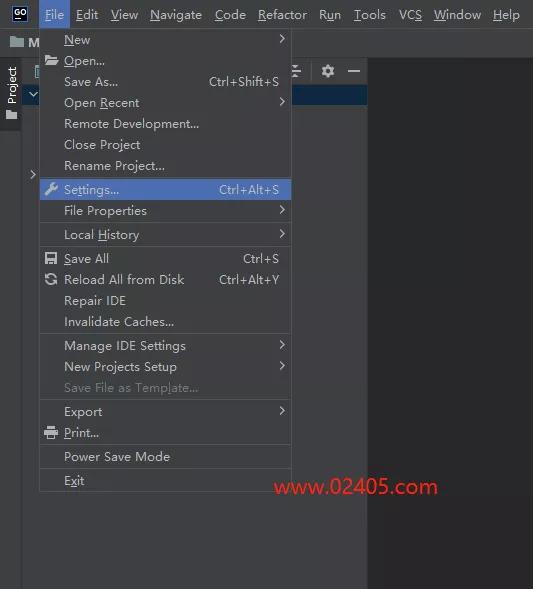This screenshot has height=589, width=533.
Task: Click the GoLand logo icon
Action: [20, 14]
